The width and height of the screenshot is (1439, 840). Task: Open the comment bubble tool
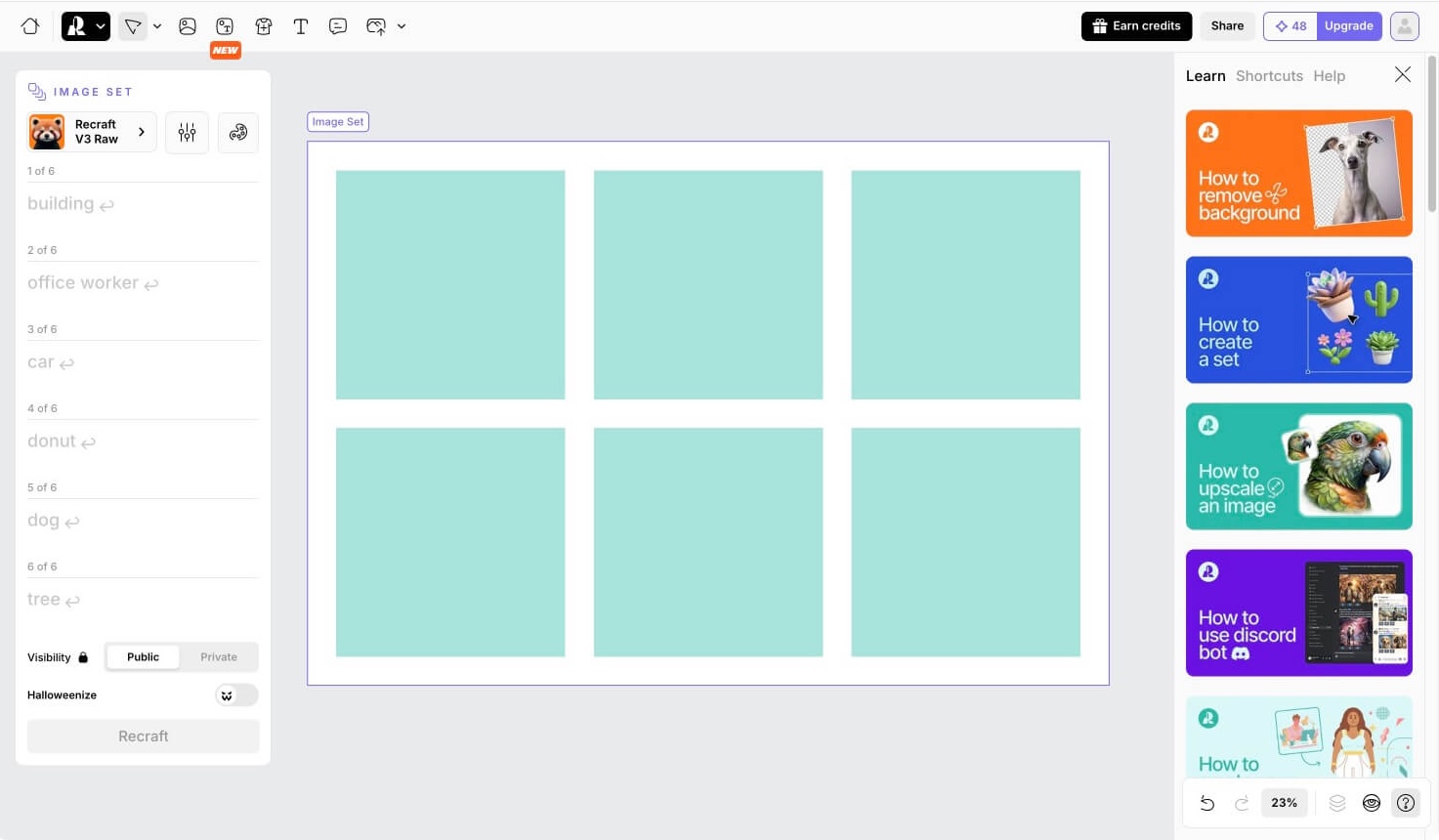(x=338, y=26)
